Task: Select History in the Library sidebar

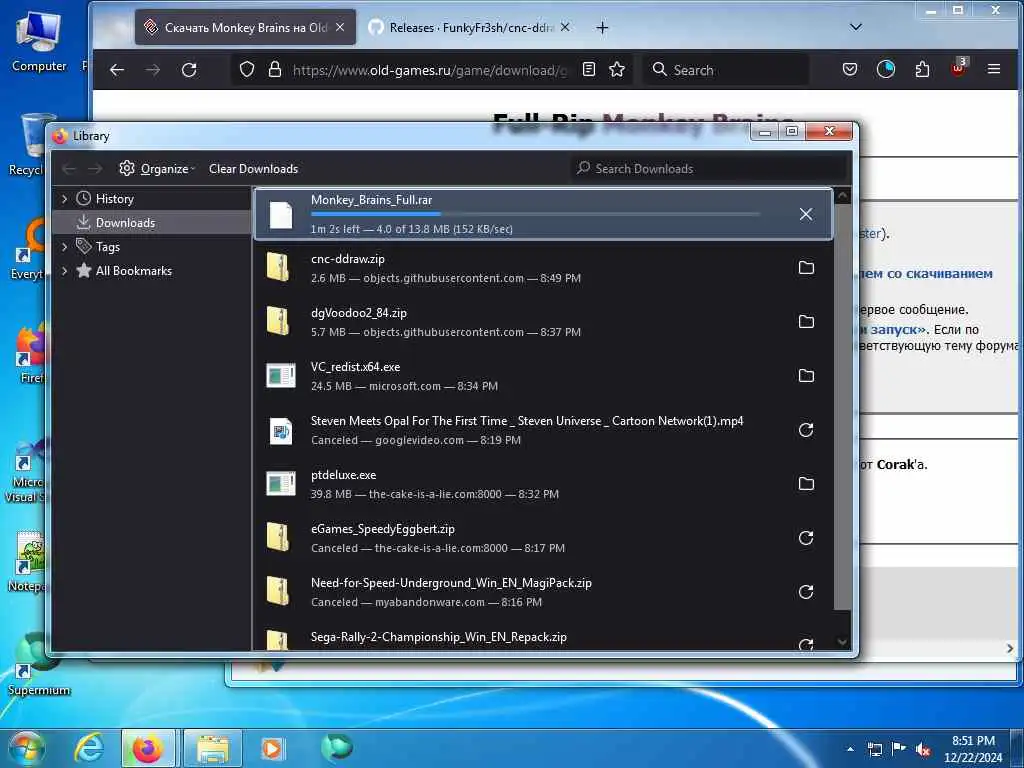Action: (x=152, y=199)
